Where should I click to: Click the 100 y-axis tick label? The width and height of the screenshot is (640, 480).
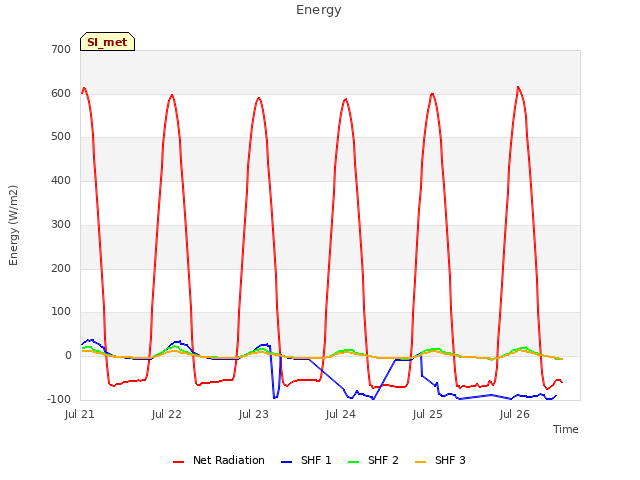(61, 312)
